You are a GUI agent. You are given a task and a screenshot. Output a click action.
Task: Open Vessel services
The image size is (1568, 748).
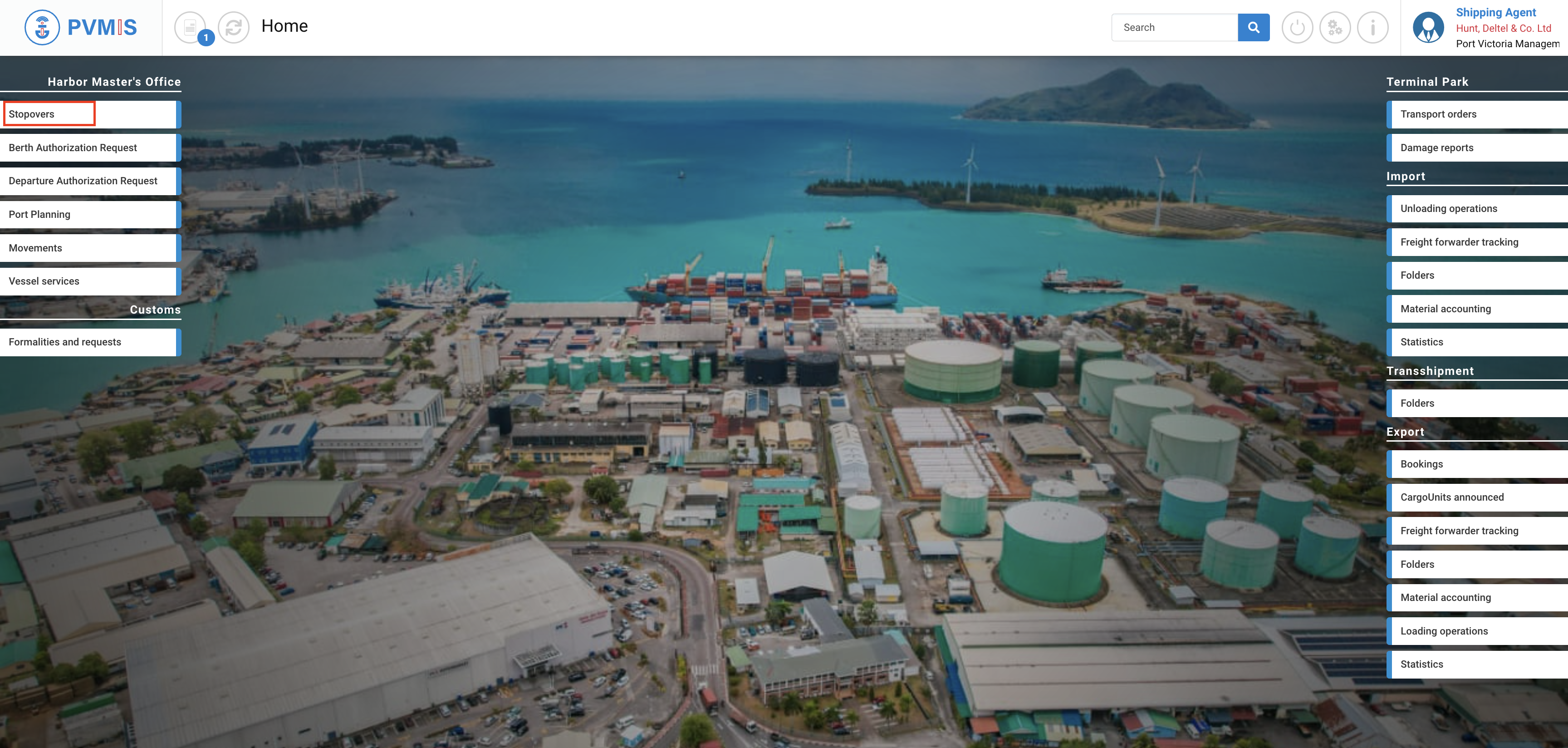point(44,281)
